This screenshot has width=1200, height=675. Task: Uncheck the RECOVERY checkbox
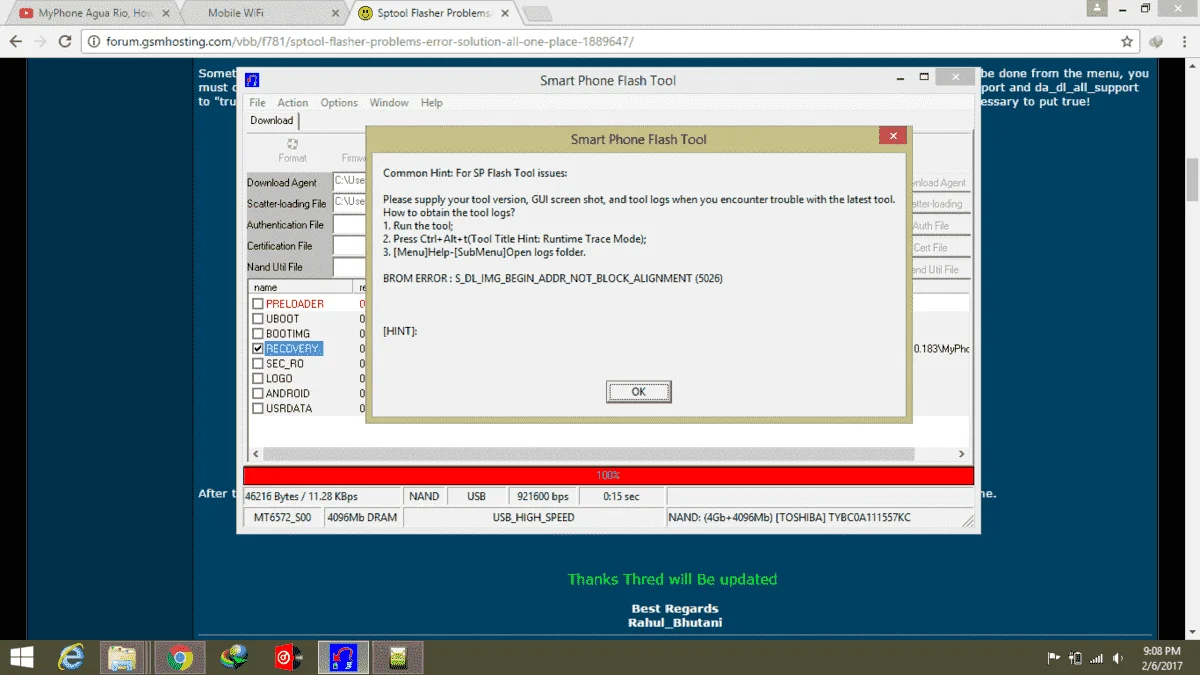[x=258, y=349]
